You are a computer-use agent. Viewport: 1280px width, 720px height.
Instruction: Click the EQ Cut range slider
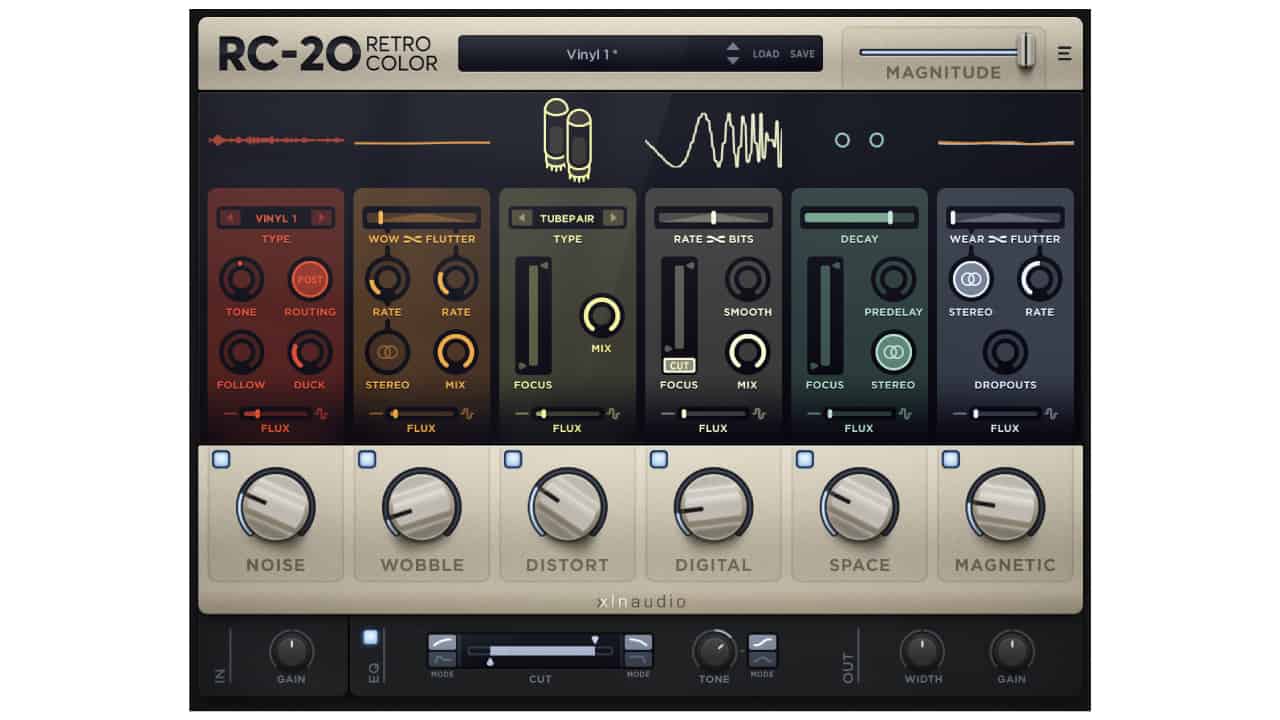(x=540, y=651)
